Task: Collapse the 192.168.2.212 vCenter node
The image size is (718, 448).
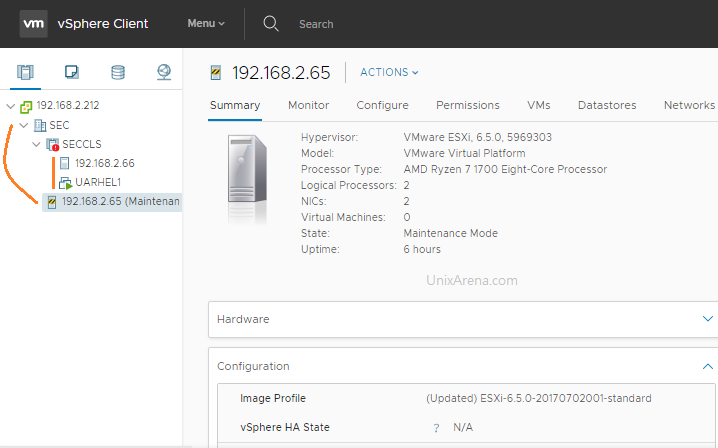Action: tap(11, 106)
